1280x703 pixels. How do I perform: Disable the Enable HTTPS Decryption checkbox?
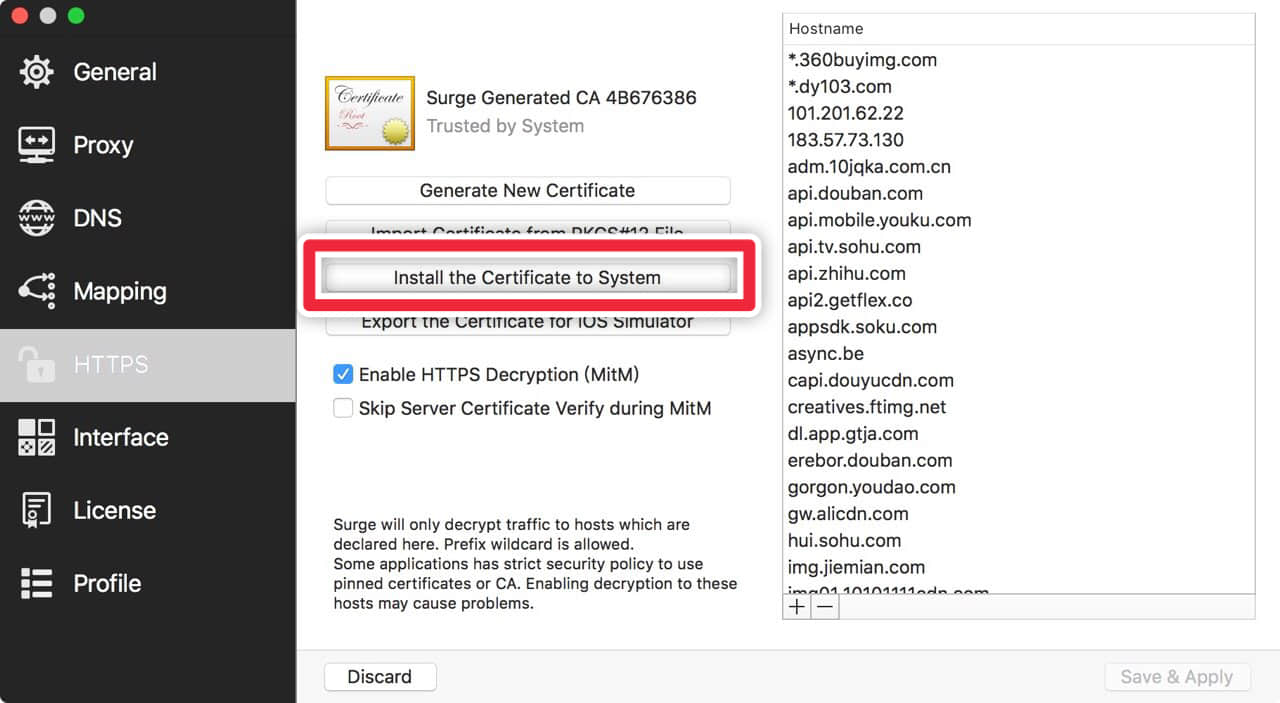coord(343,375)
